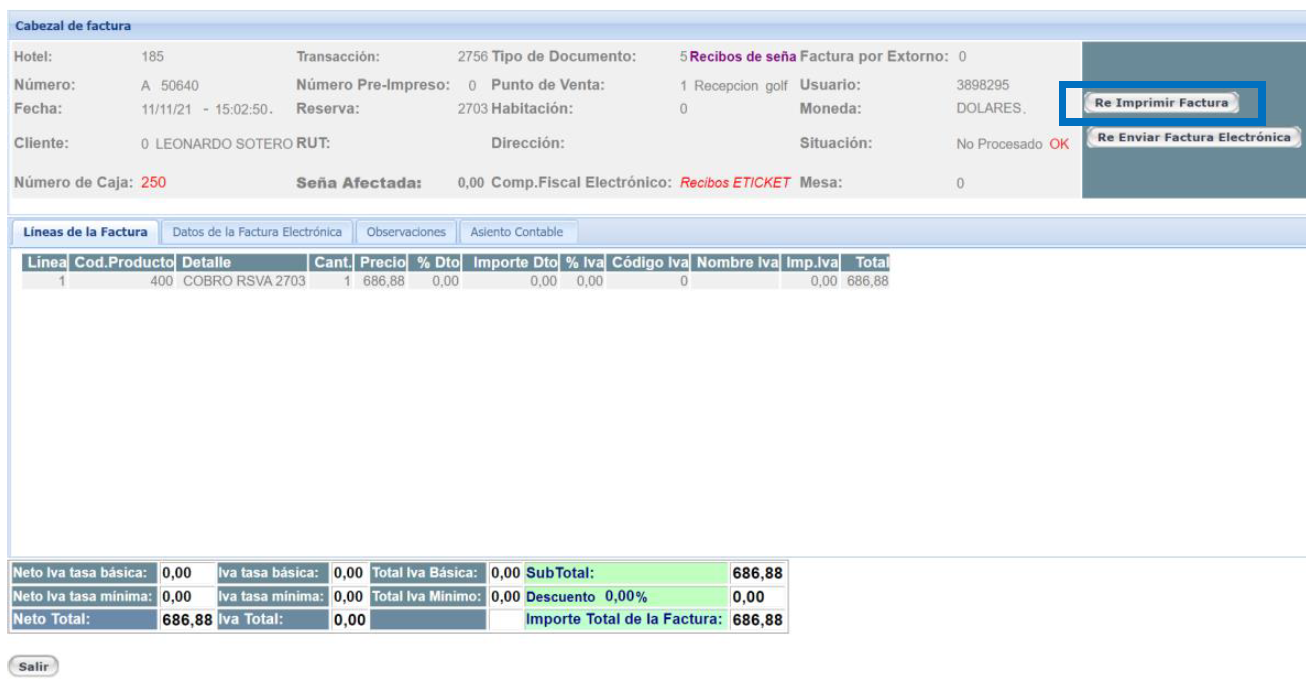Click the Código Iva column header

[x=650, y=263]
